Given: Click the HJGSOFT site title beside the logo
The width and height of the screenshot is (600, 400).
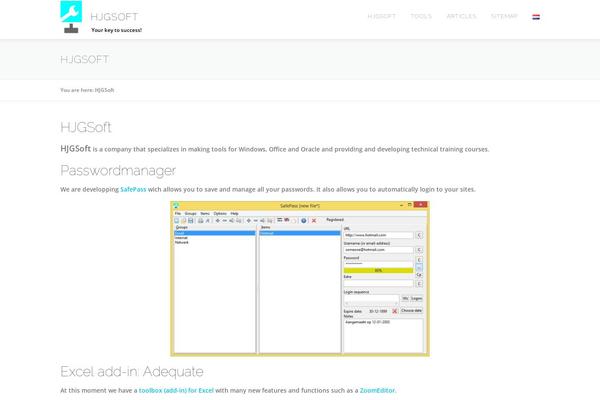Looking at the screenshot, I should (x=114, y=17).
